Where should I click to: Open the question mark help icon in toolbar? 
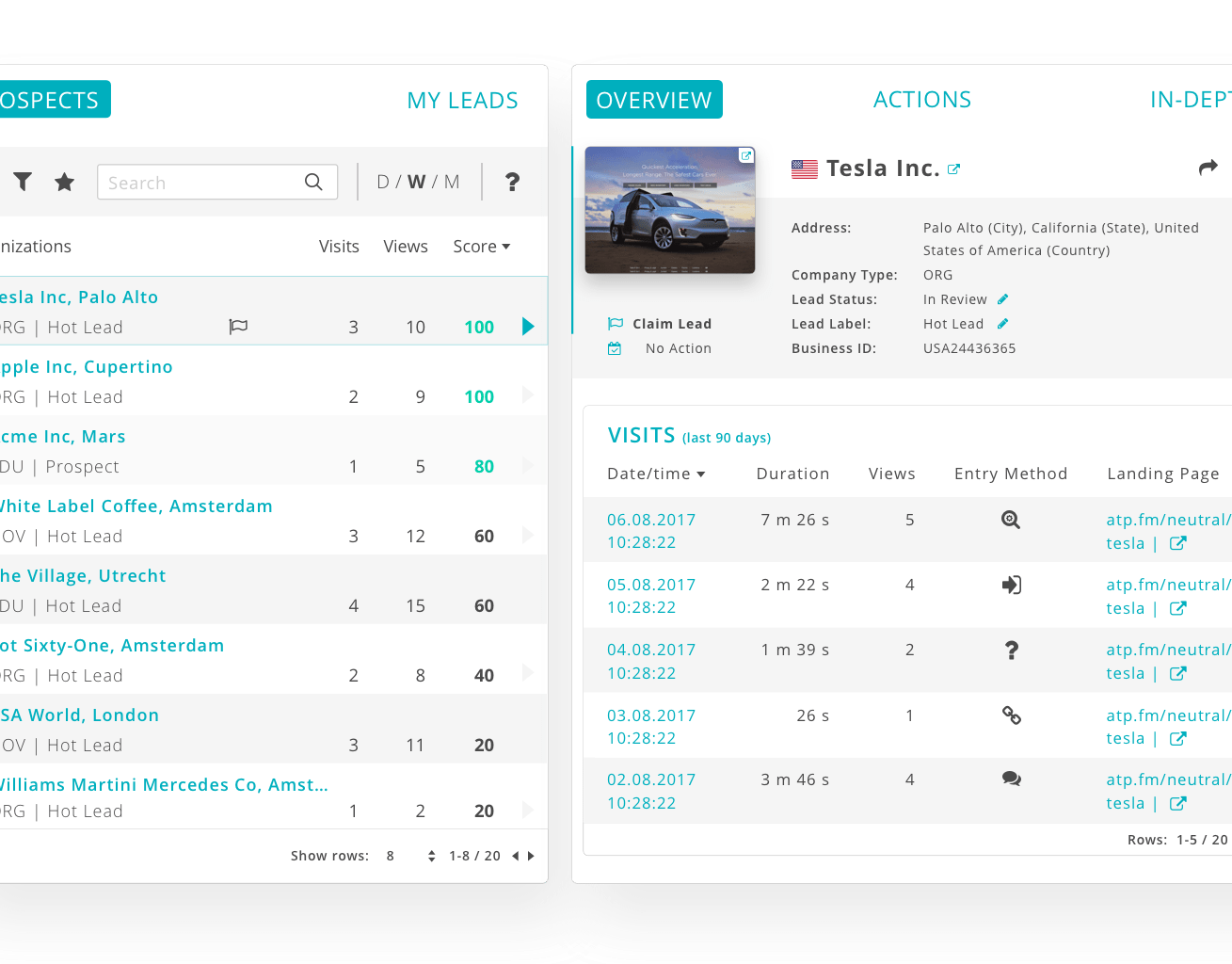click(512, 182)
